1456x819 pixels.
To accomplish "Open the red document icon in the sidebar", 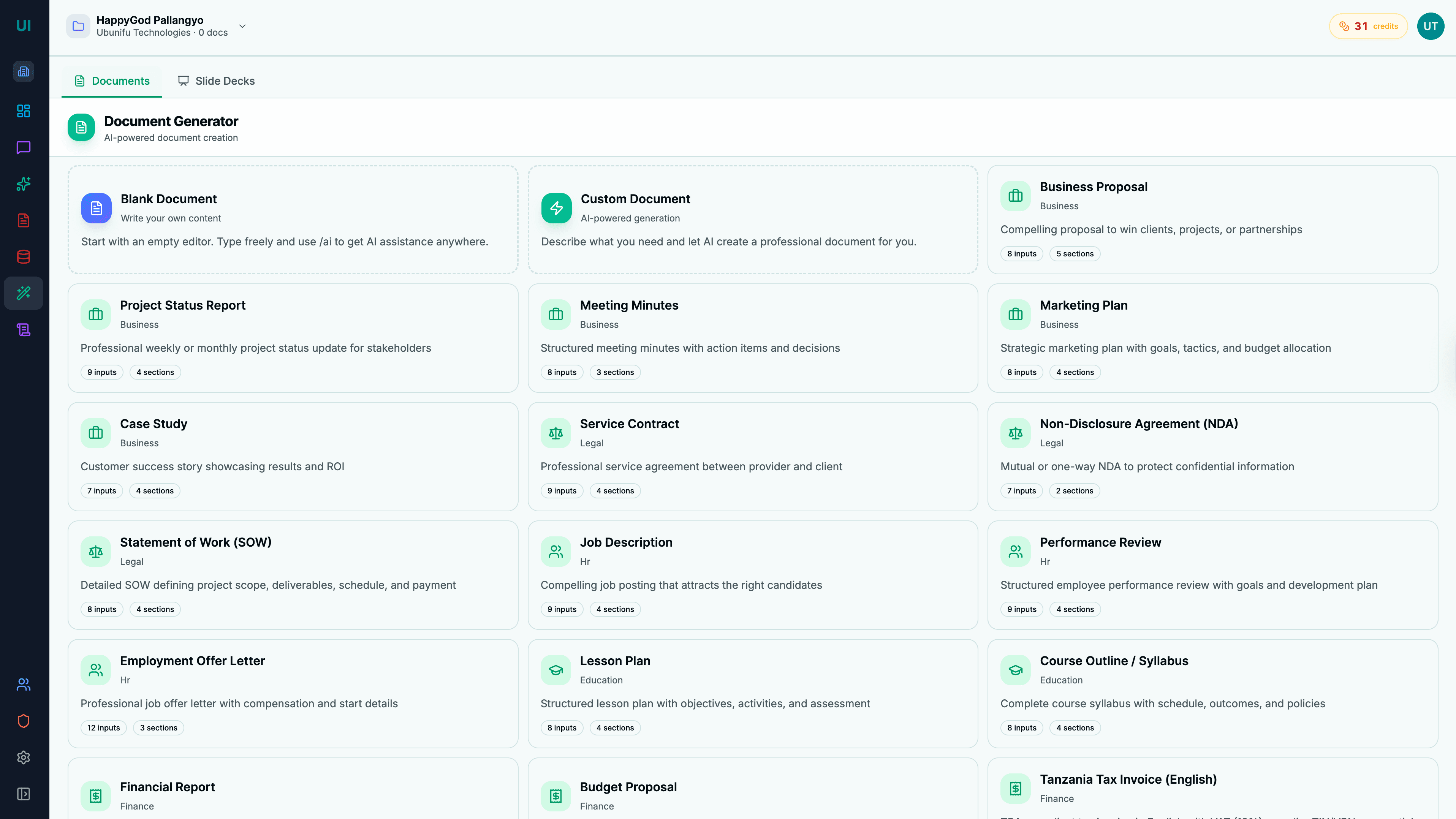I will 24,220.
